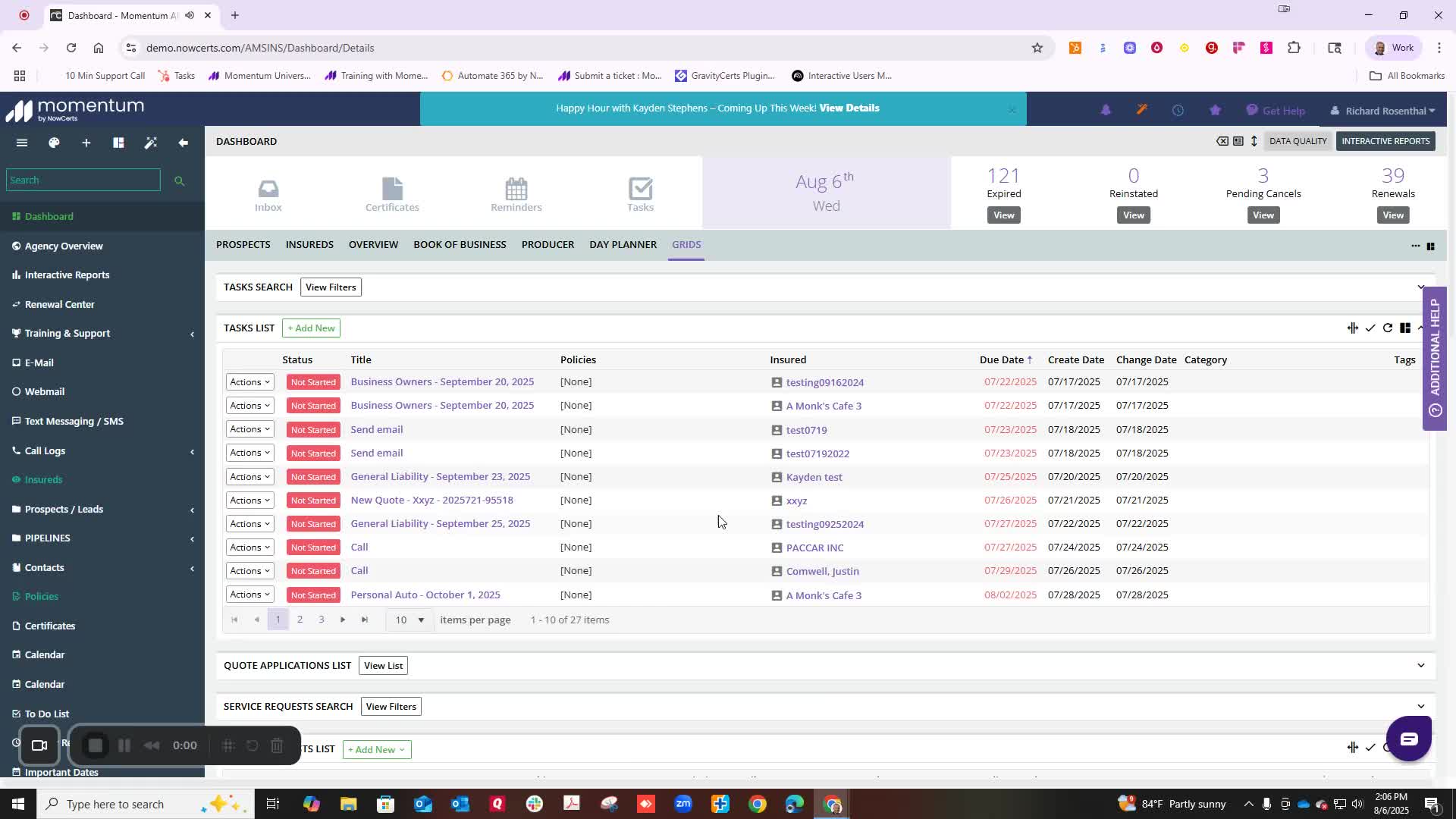Screen dimensions: 1456x819
Task: Open Actions dropdown for PACCAR INC task
Action: tap(249, 548)
